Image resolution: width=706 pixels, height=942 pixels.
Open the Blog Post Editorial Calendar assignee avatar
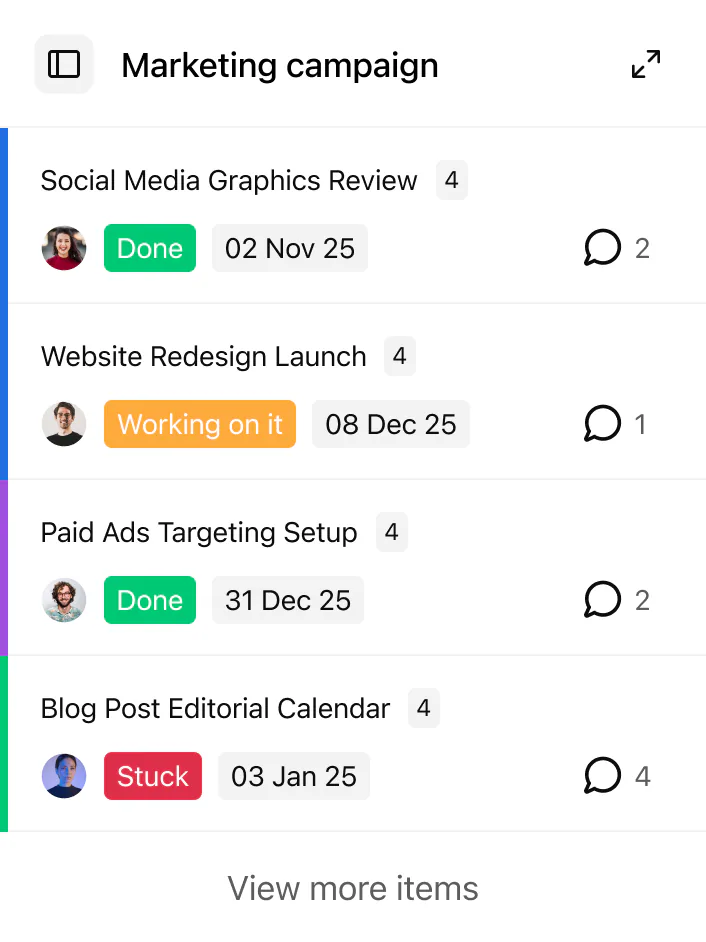pos(64,775)
